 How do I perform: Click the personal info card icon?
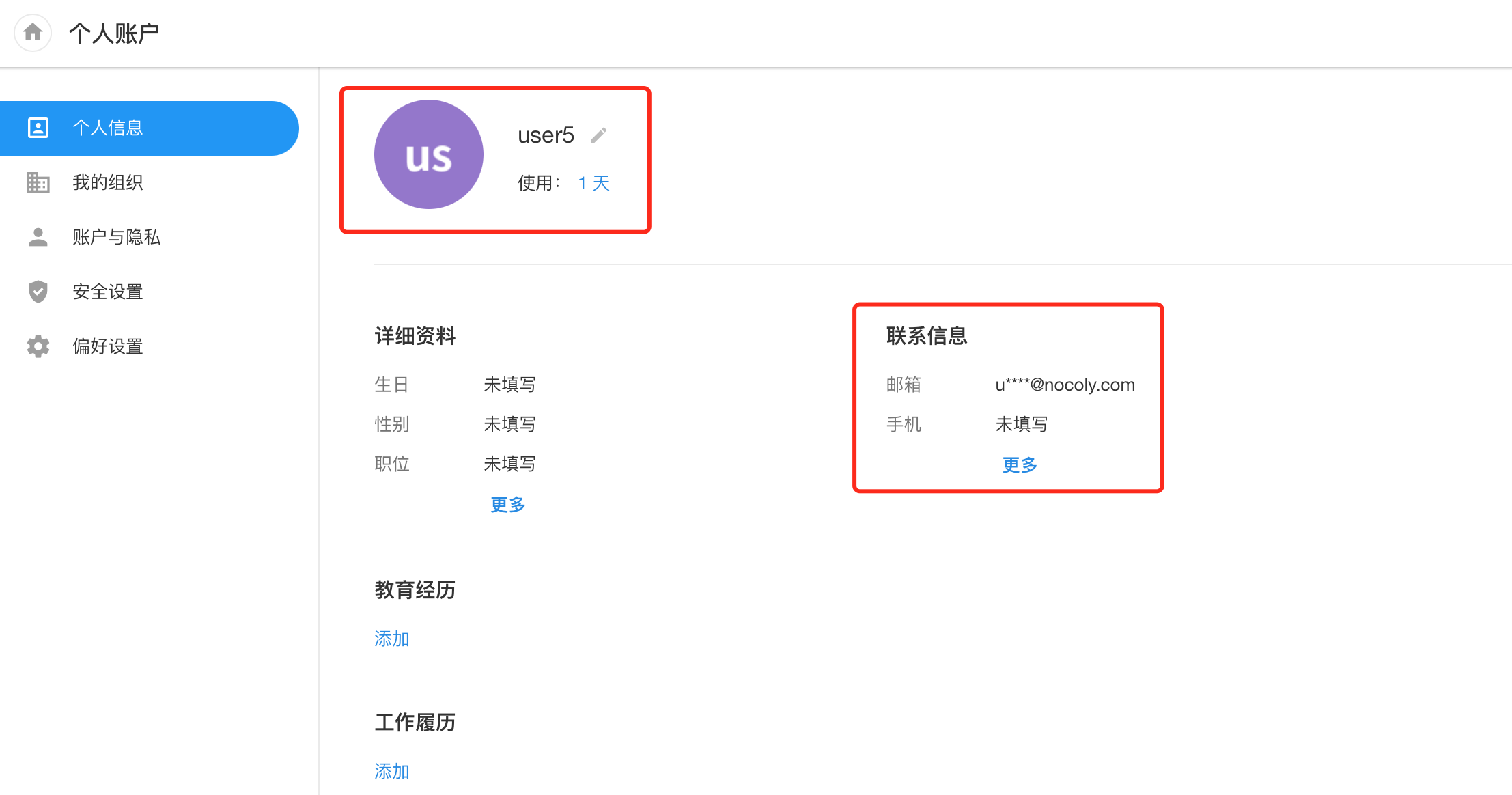(38, 128)
